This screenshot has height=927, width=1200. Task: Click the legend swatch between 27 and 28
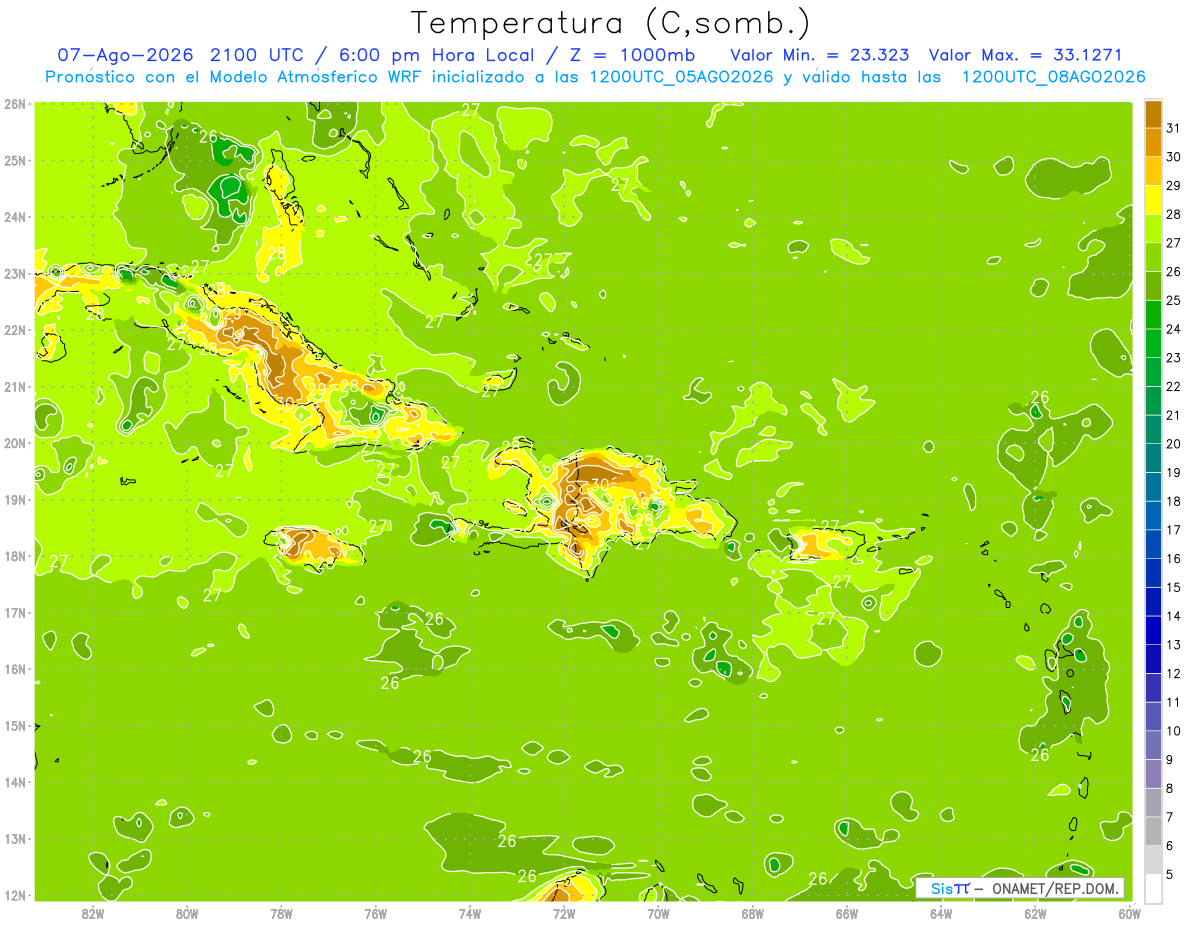tap(1153, 228)
